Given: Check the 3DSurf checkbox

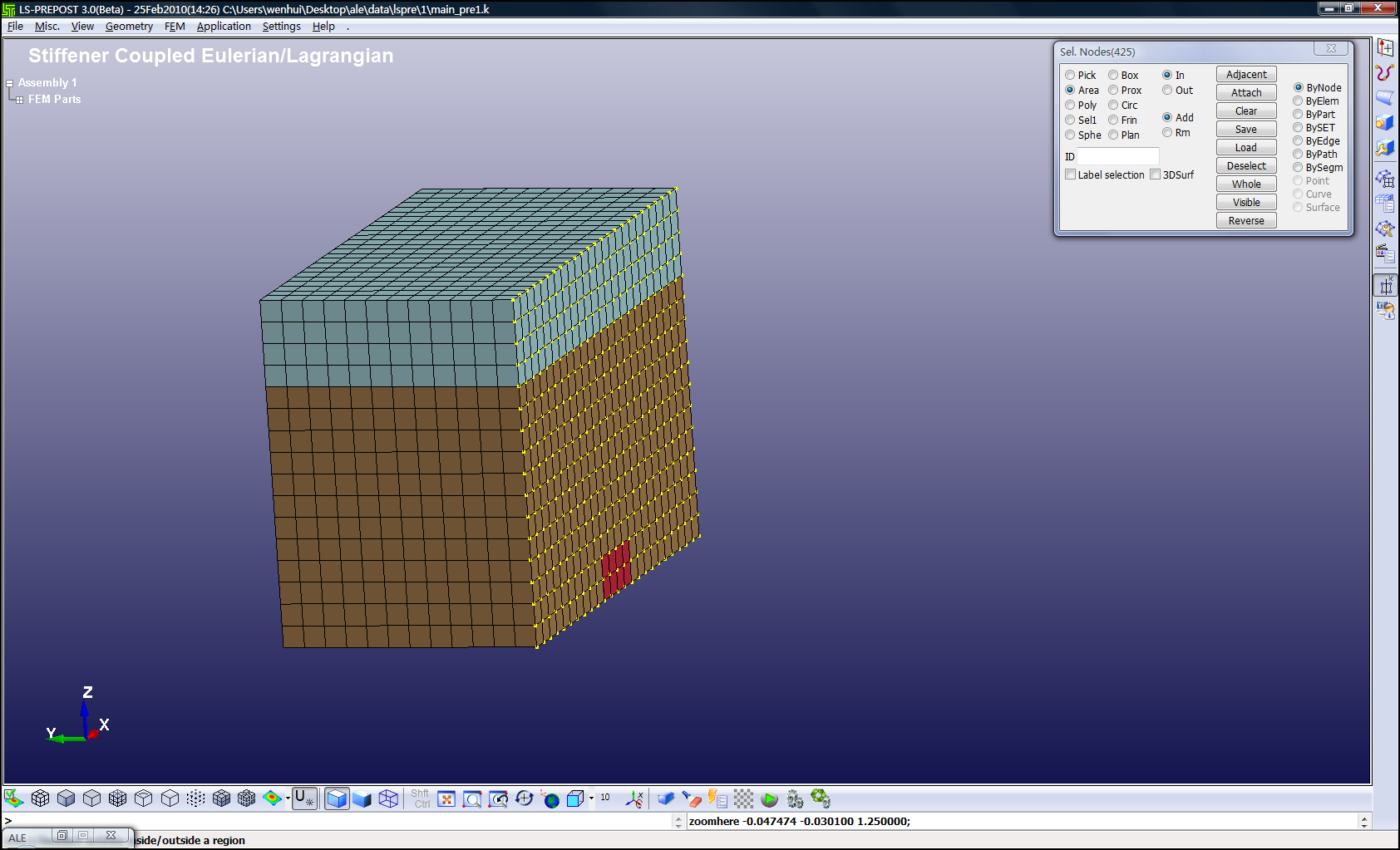Looking at the screenshot, I should tap(1155, 174).
